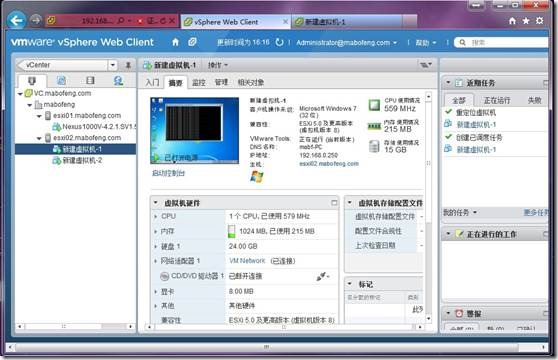The height and width of the screenshot is (360, 558).
Task: Open the 我的任务 dropdown
Action: coord(459,213)
